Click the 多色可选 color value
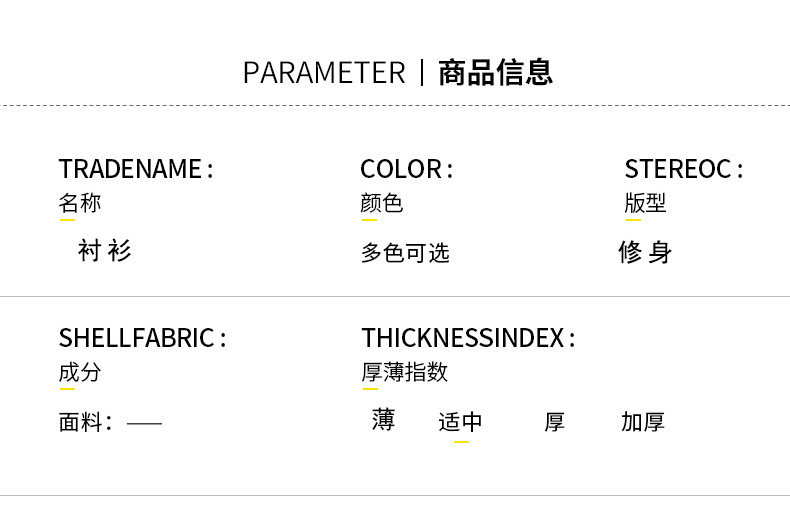This screenshot has width=790, height=527. 405,253
